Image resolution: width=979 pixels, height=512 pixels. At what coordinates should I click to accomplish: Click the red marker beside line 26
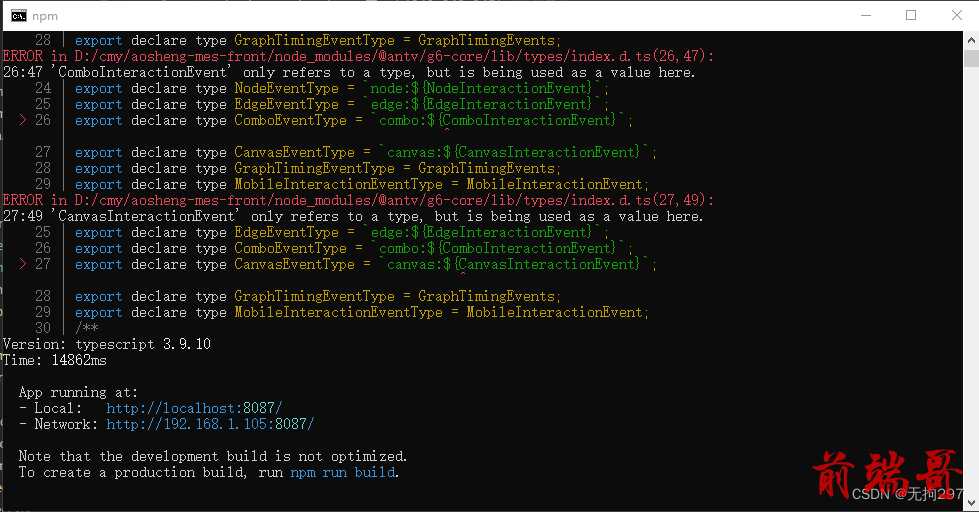pyautogui.click(x=22, y=120)
